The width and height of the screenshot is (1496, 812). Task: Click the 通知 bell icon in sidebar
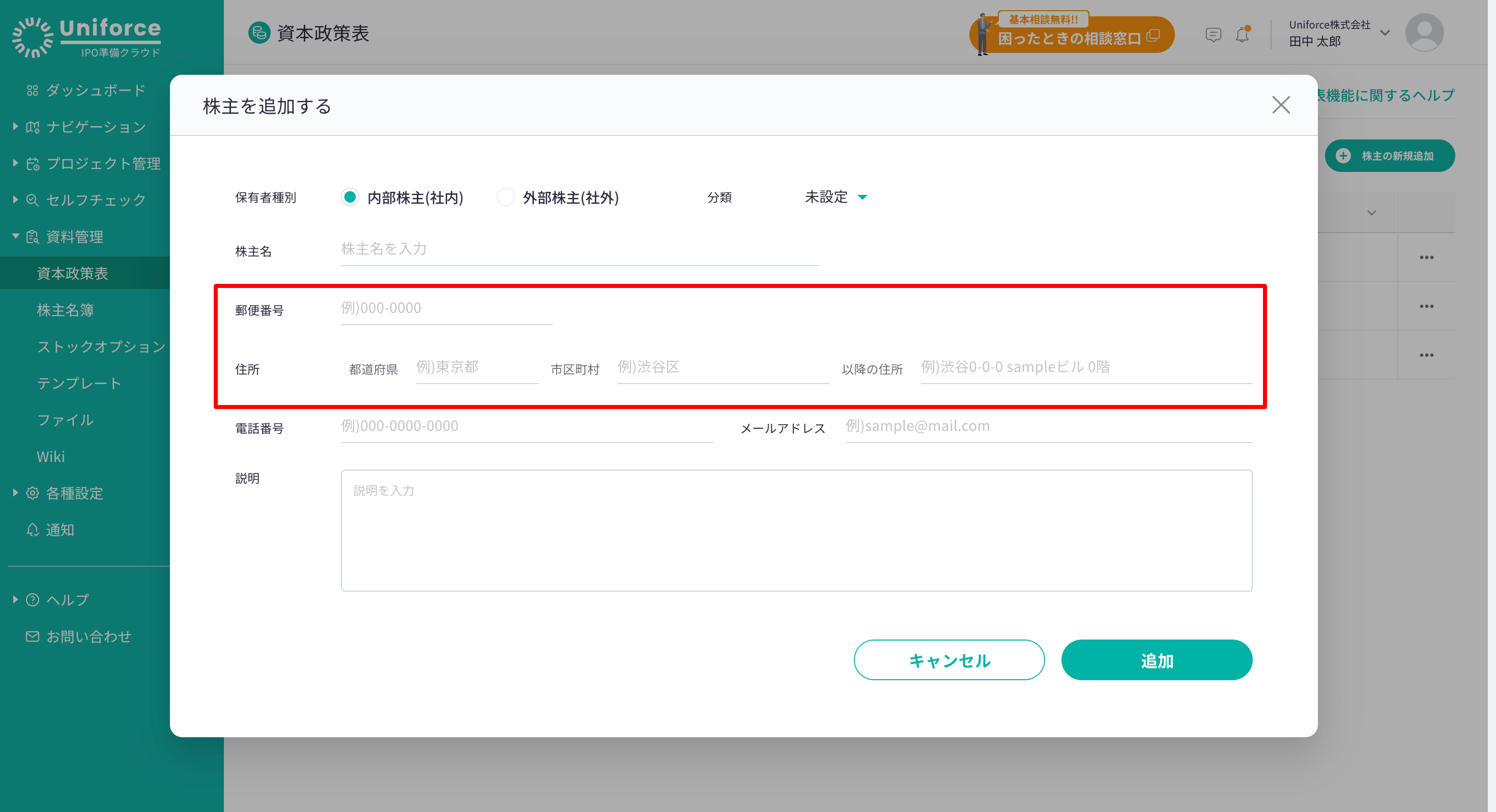[33, 530]
